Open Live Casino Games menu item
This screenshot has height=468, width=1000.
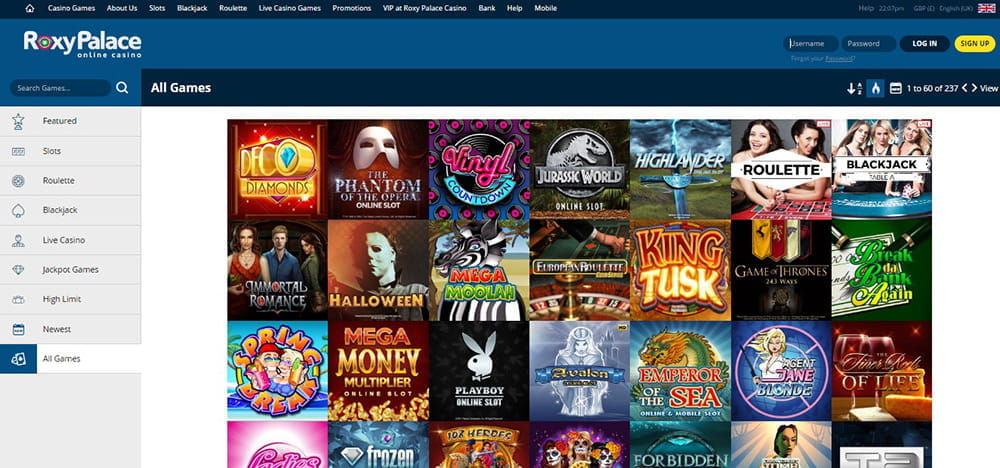[290, 8]
